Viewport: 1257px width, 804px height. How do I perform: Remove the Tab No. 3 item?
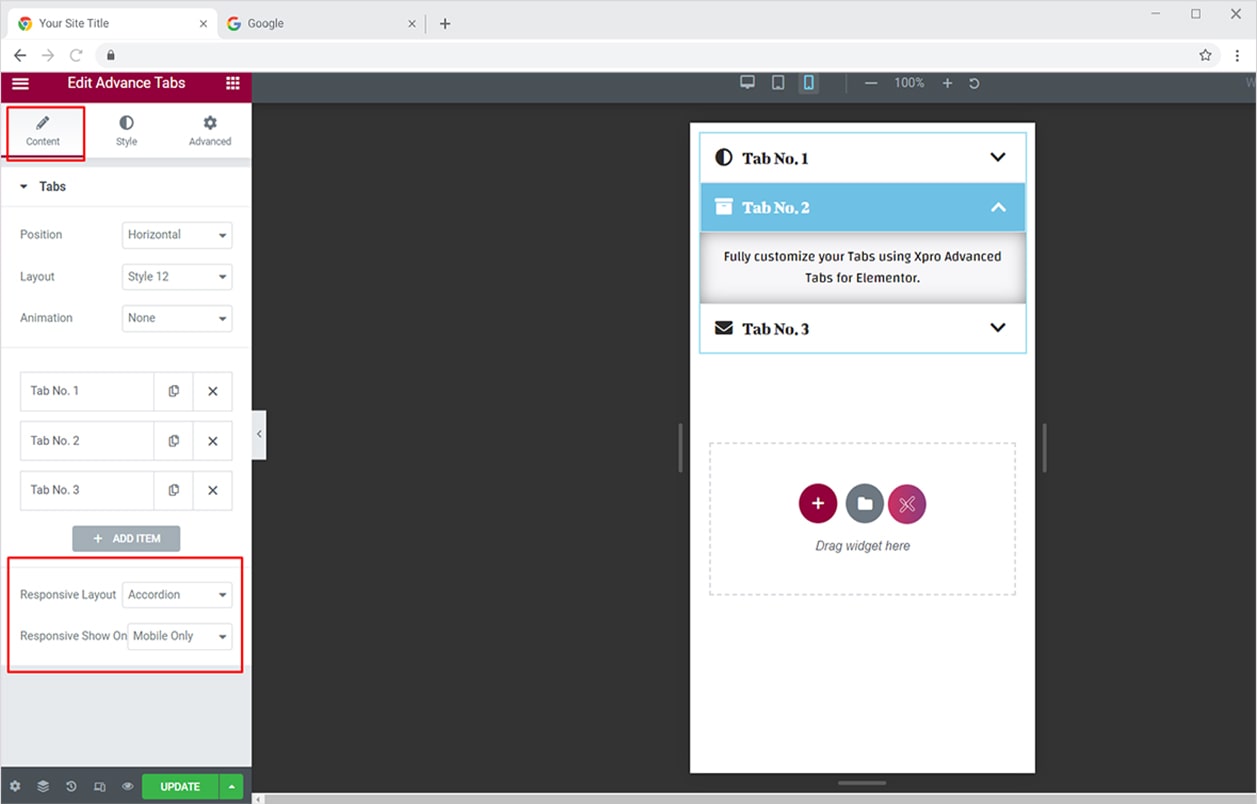click(x=213, y=490)
